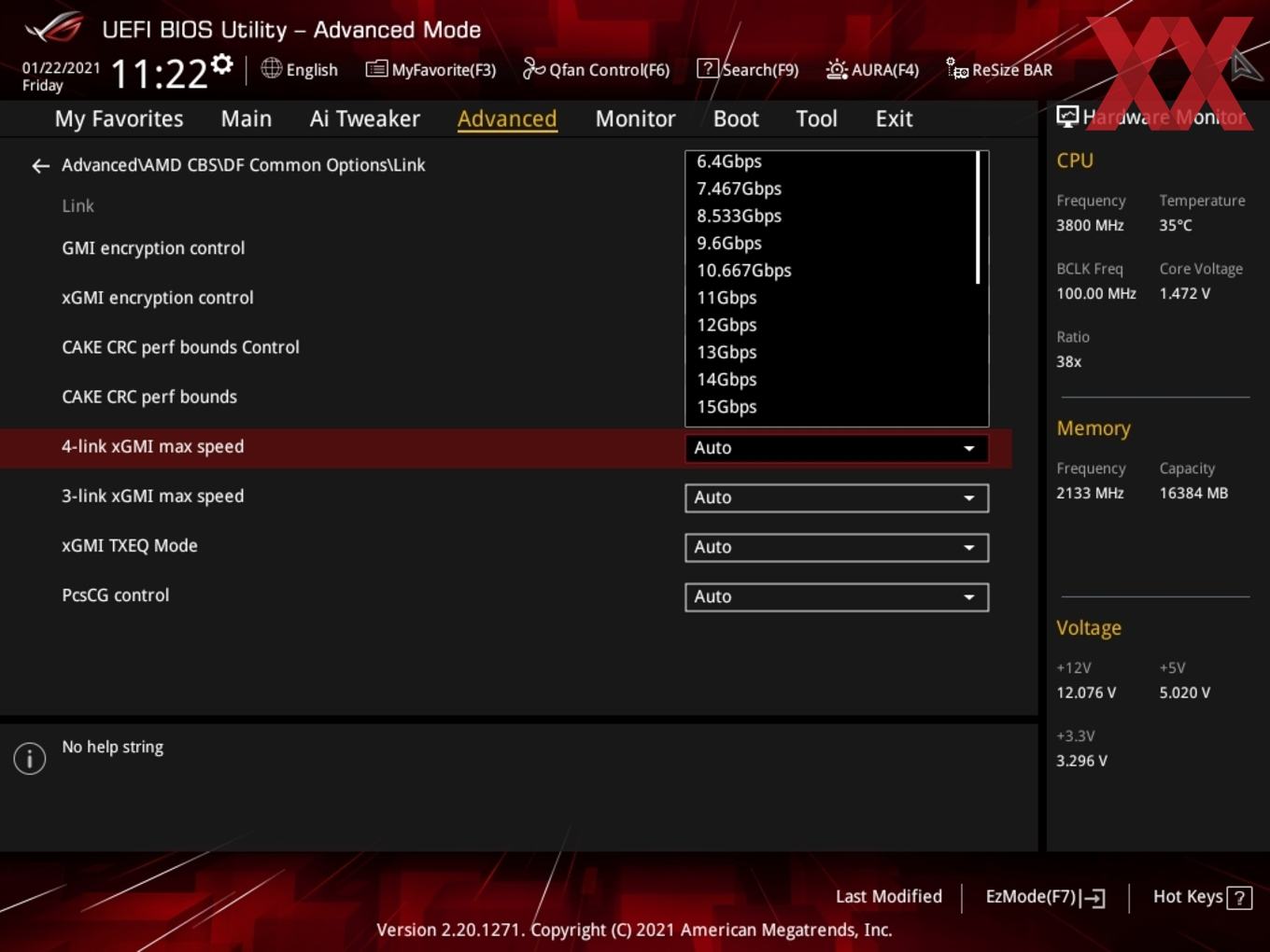Open the 3-link xGMI max speed dropdown
This screenshot has width=1270, height=952.
click(x=837, y=497)
